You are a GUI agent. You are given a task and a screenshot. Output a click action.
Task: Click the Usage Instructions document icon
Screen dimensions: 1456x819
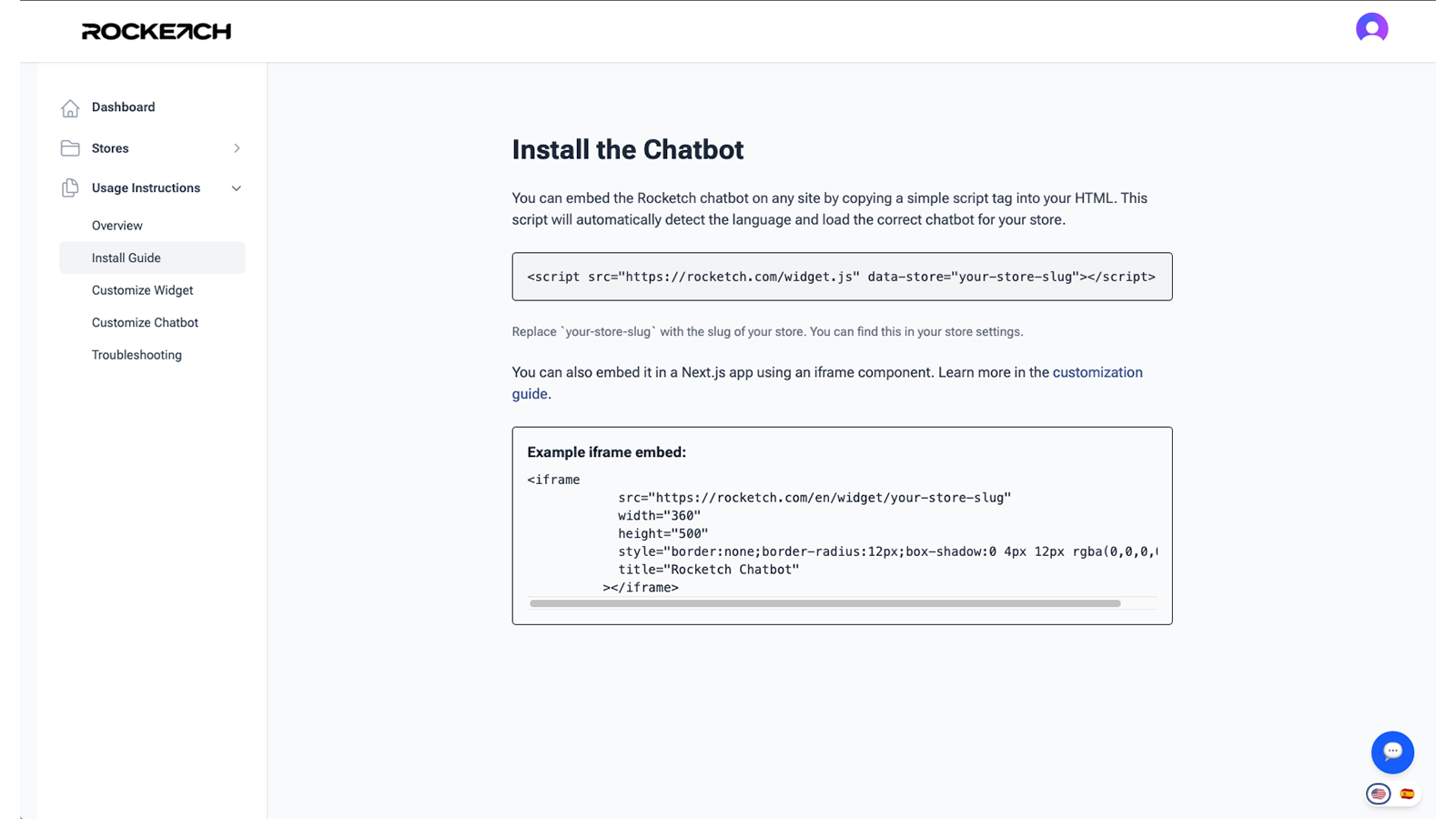pos(70,188)
